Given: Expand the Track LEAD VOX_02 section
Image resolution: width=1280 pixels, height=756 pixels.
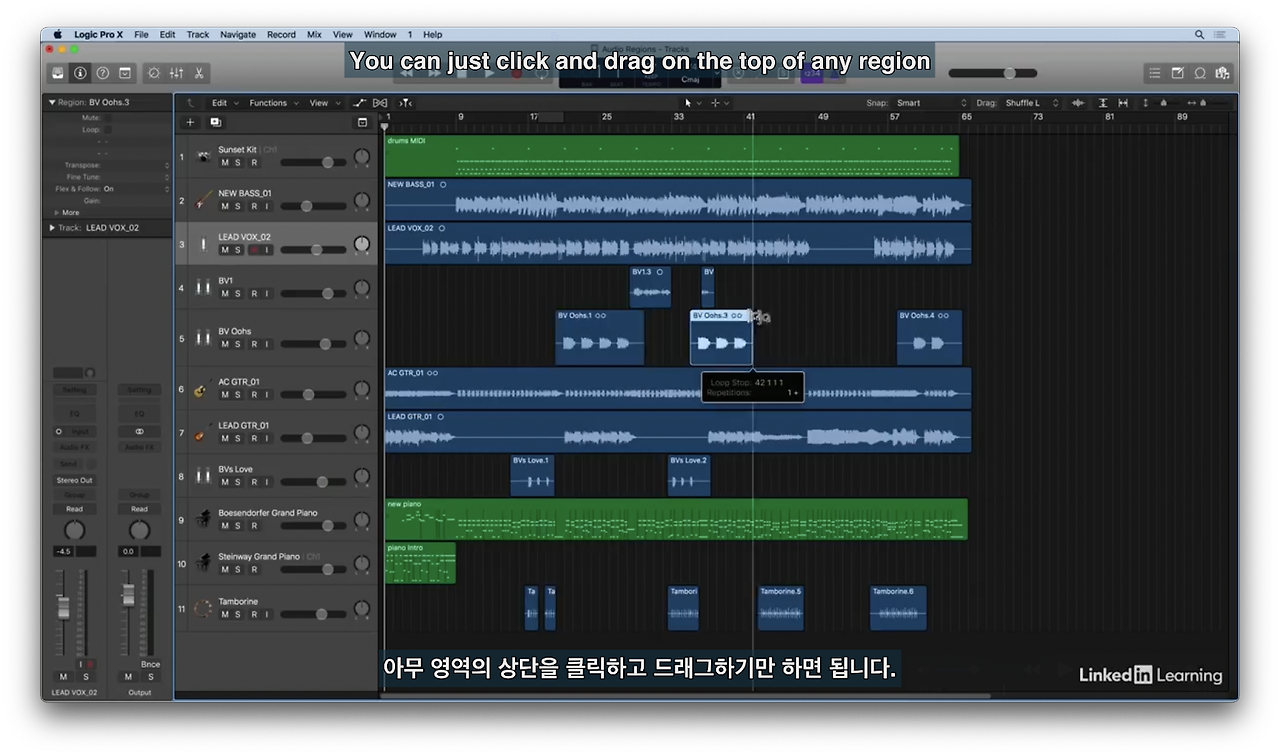Looking at the screenshot, I should [52, 228].
